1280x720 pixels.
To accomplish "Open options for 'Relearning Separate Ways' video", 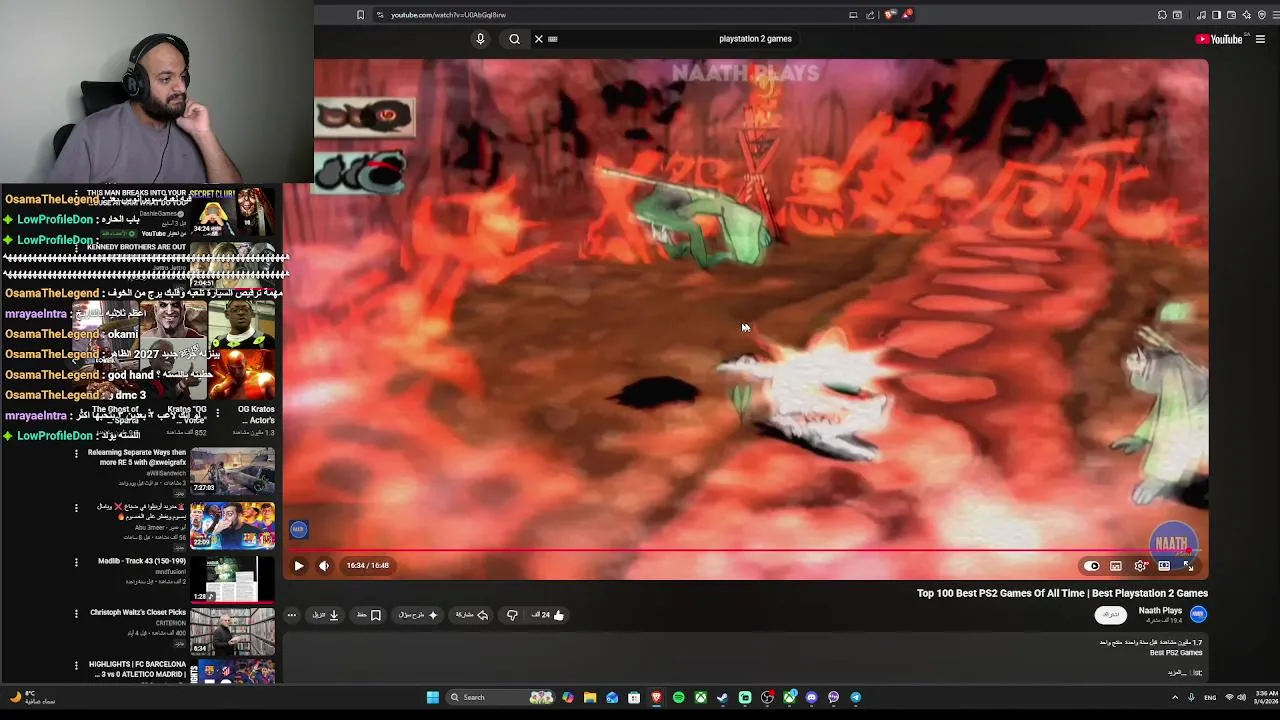I will [x=76, y=453].
